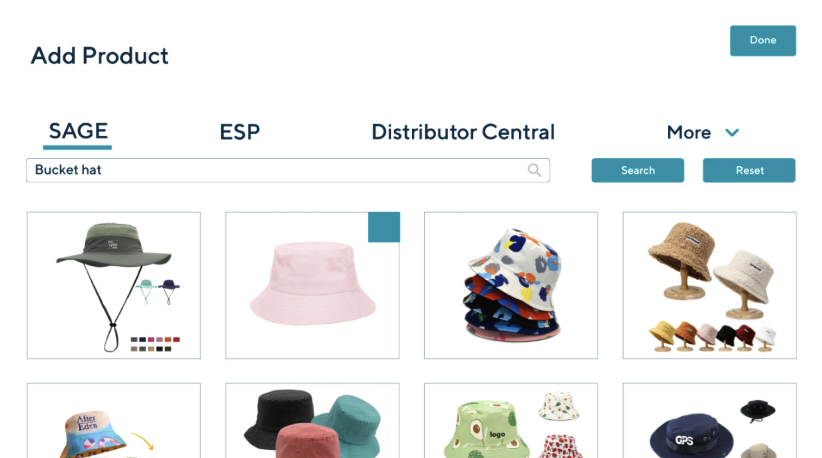
Task: Expand the More dropdown chevron
Action: (732, 133)
